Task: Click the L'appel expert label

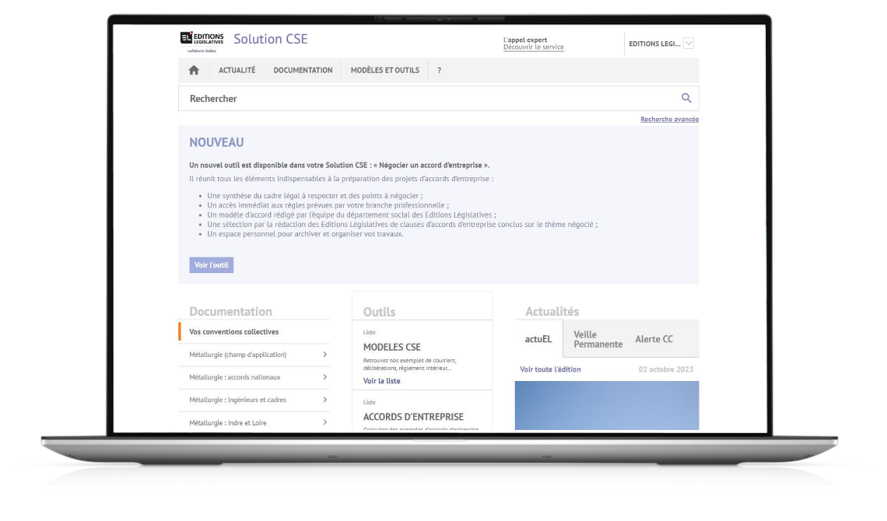Action: [525, 40]
